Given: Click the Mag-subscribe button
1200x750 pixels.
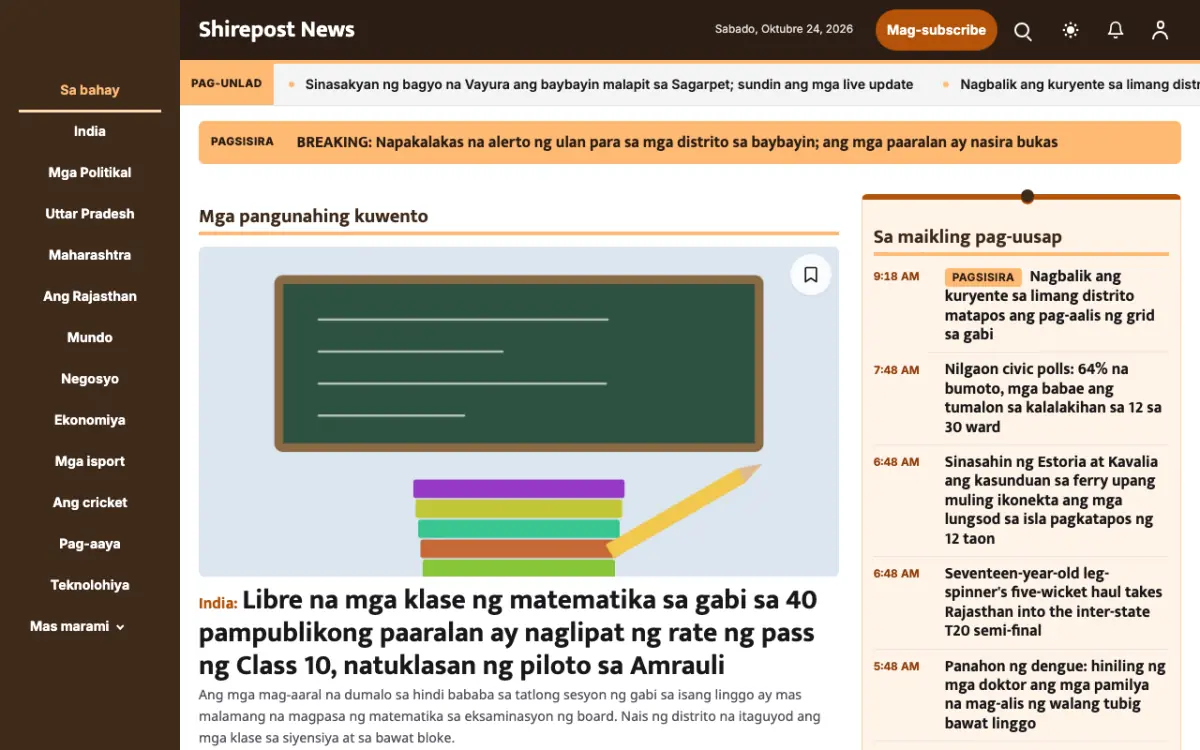Looking at the screenshot, I should click(936, 30).
